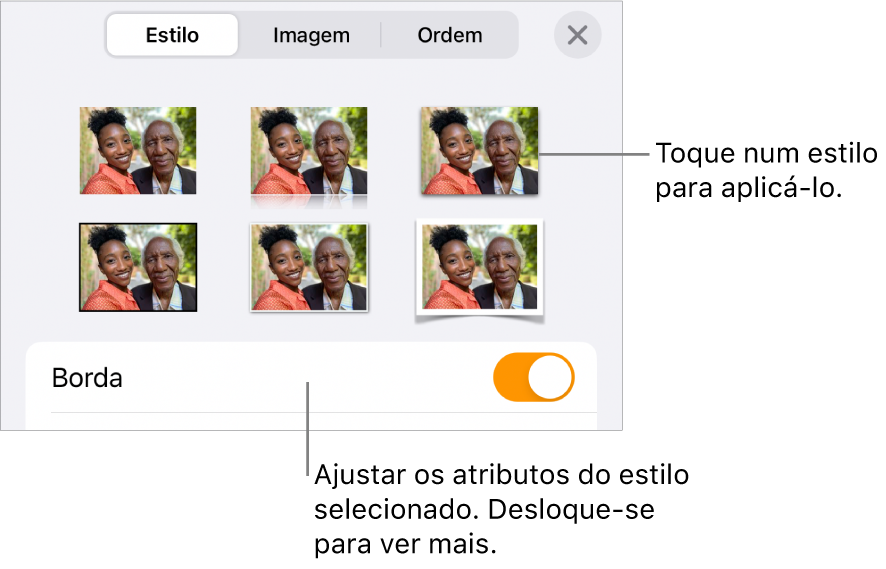Apply the thin black border style
The height and width of the screenshot is (569, 886).
[x=138, y=267]
